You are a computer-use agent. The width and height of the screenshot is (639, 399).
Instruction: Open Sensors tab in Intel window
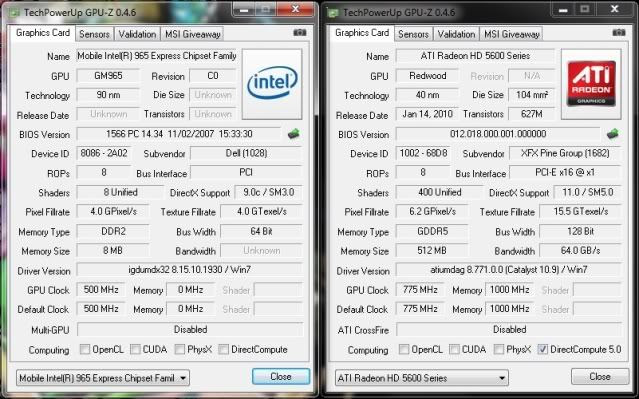point(94,34)
